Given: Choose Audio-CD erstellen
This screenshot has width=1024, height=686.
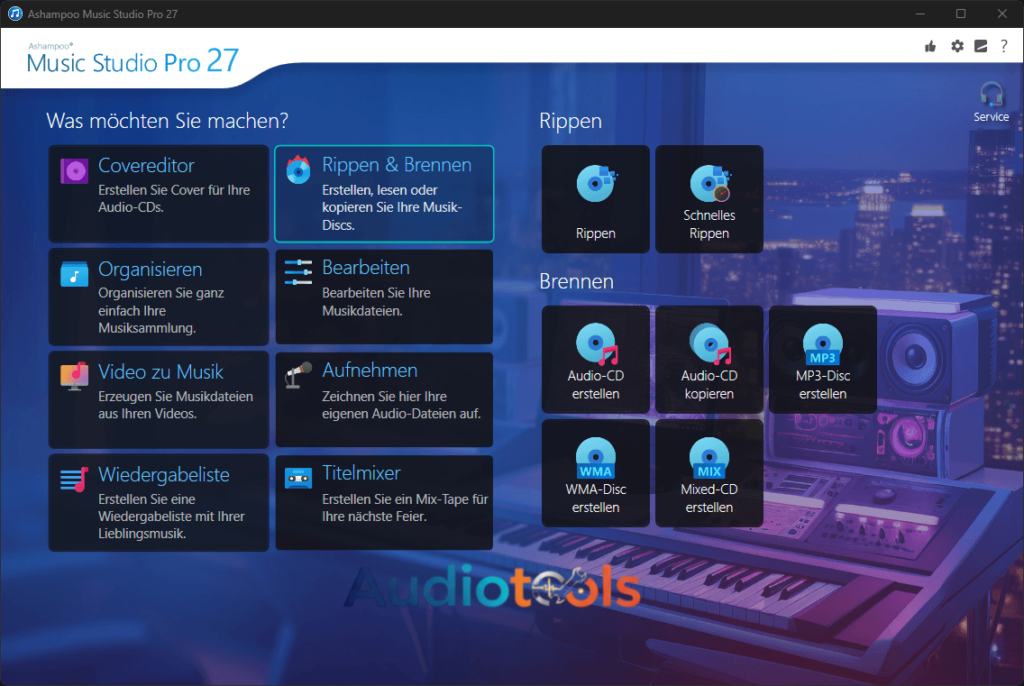Looking at the screenshot, I should point(596,359).
